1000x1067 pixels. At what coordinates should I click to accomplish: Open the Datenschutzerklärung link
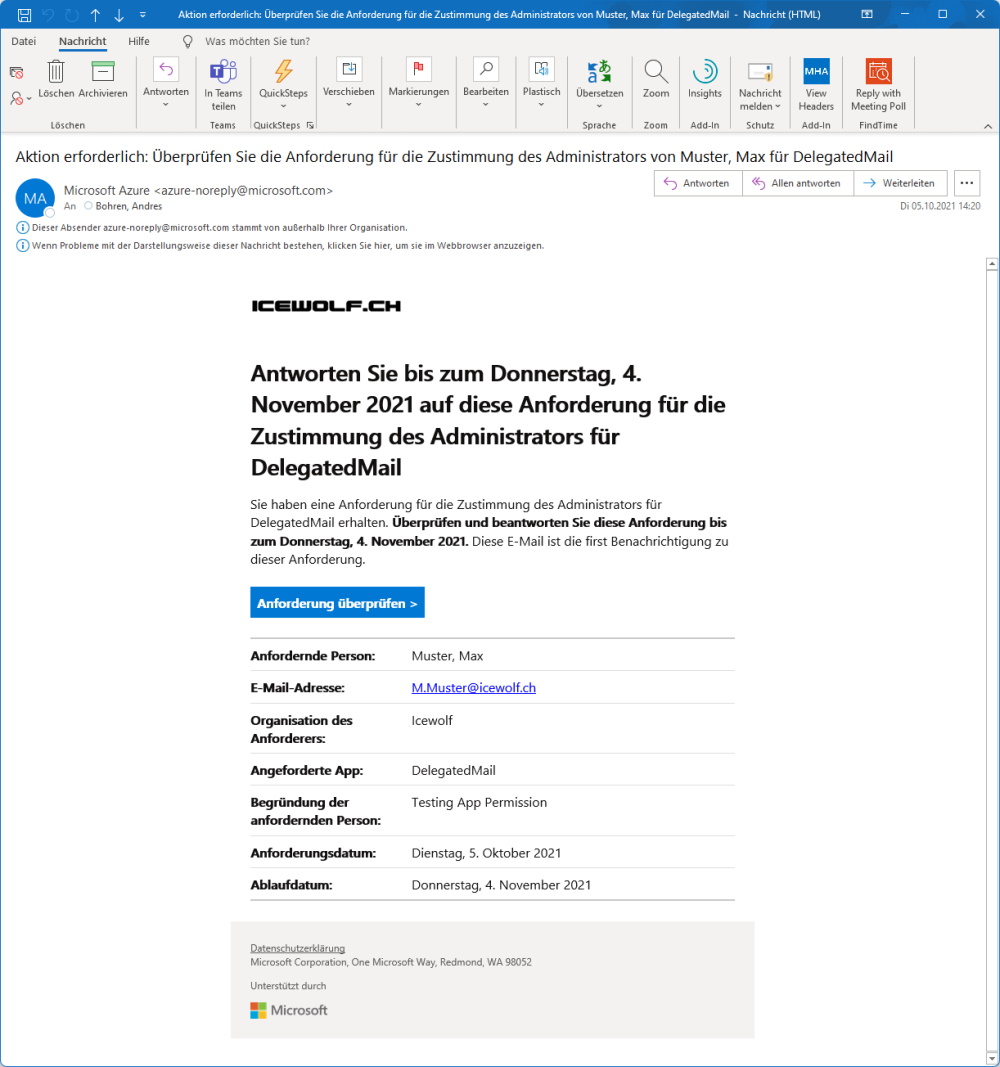[x=297, y=948]
